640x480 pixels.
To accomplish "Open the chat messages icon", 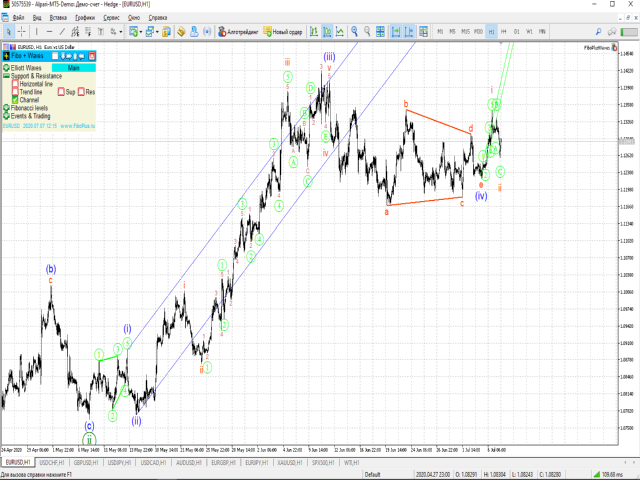I will tap(611, 32).
